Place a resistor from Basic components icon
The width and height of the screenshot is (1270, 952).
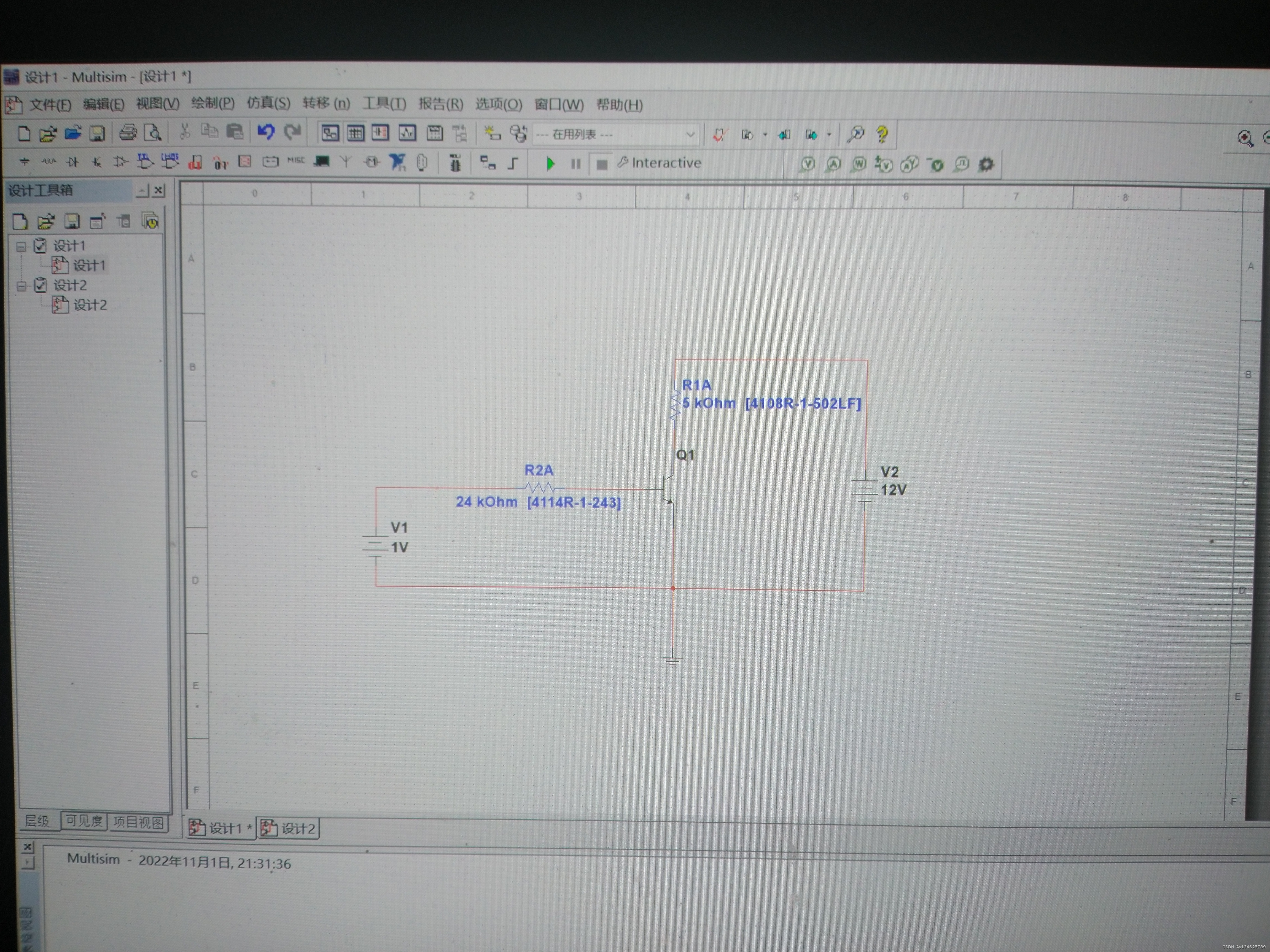49,162
